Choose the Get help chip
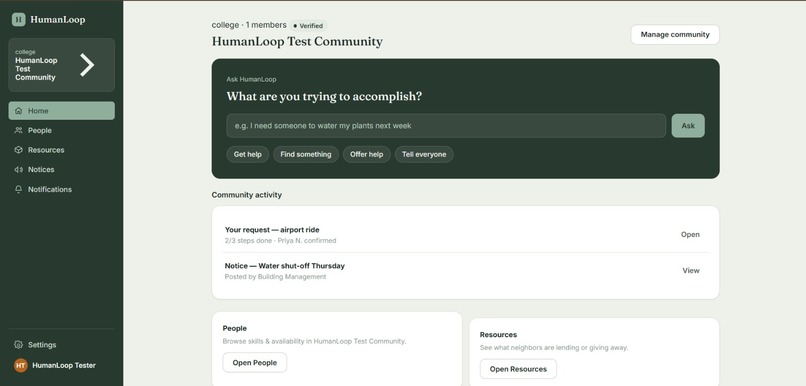Viewport: 806px width, 386px height. 248,154
